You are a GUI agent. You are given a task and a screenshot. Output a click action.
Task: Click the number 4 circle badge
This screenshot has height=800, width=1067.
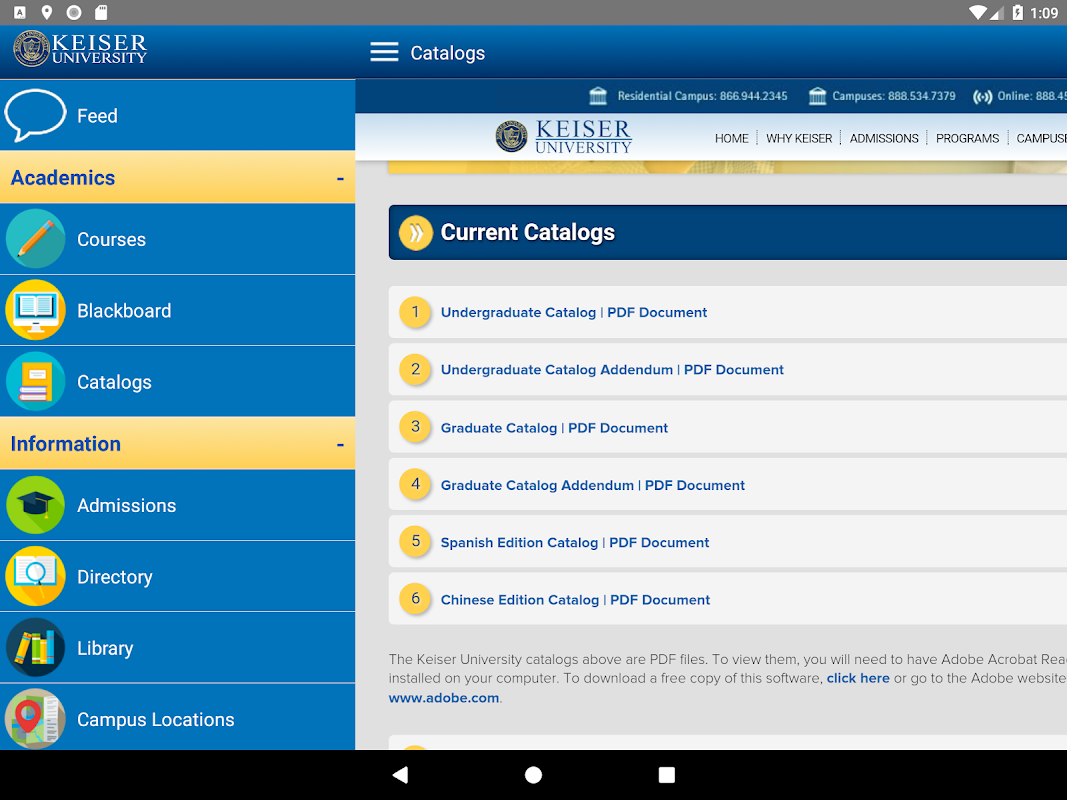(415, 484)
